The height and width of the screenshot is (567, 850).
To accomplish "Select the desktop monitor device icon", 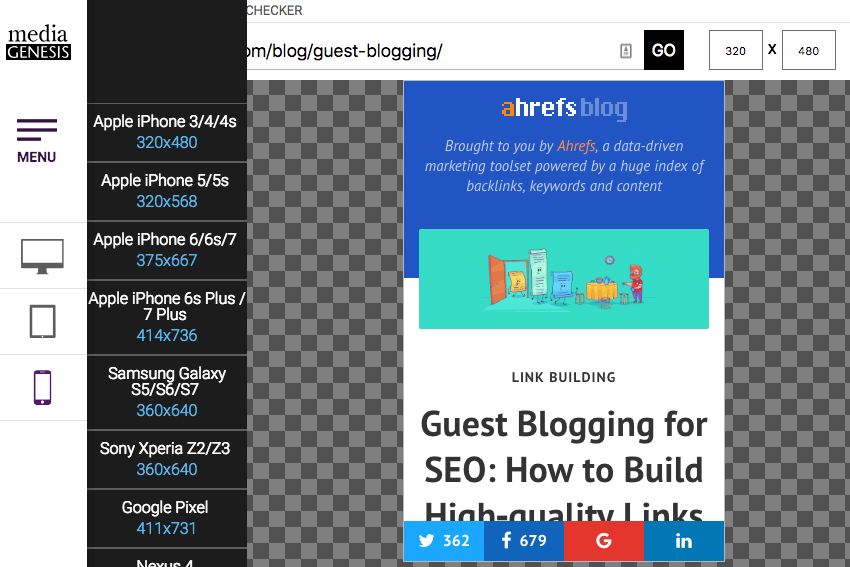I will click(42, 256).
